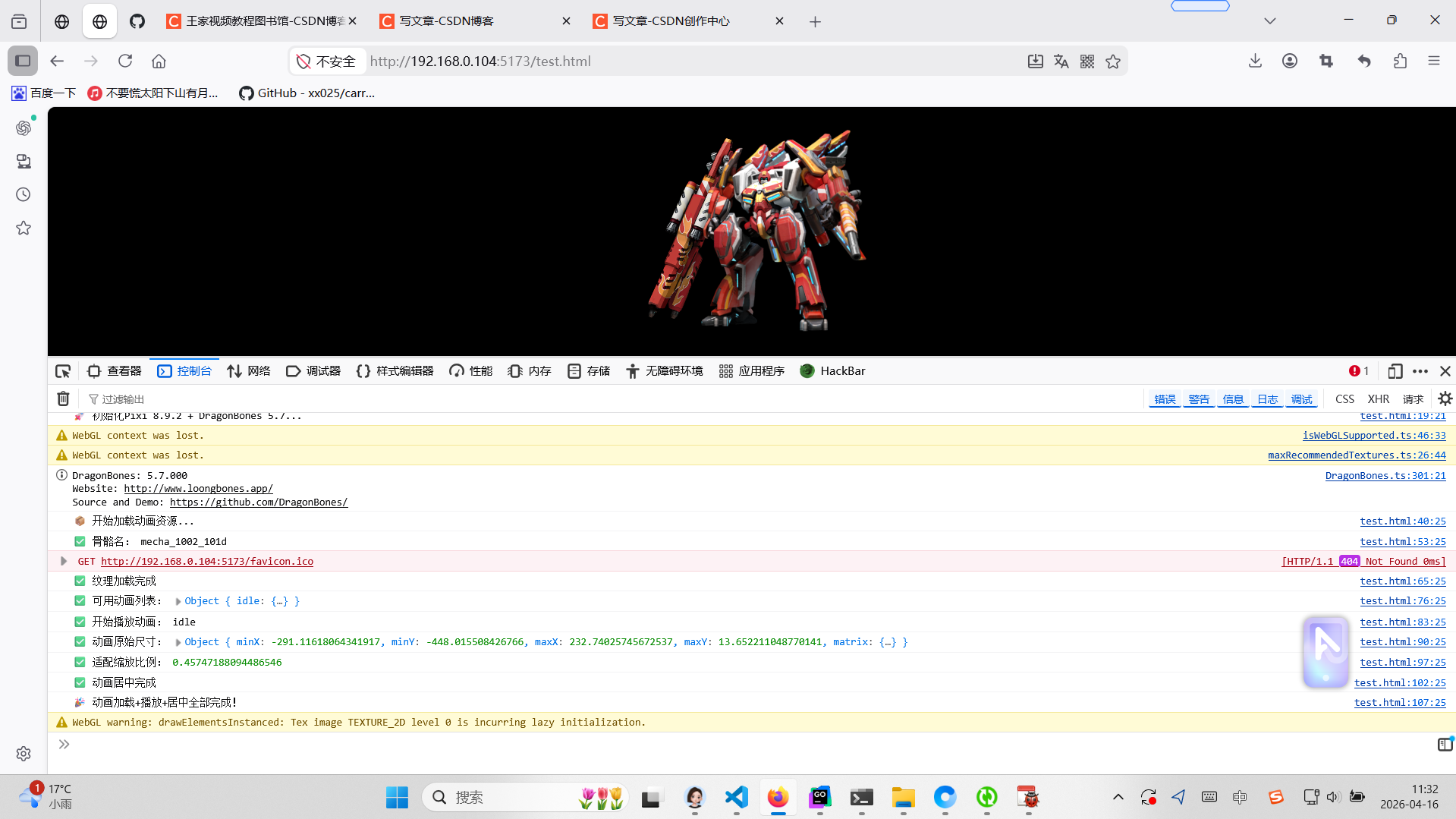Viewport: 1456px width, 819px height.
Task: Open browser downloads panel
Action: (1255, 61)
